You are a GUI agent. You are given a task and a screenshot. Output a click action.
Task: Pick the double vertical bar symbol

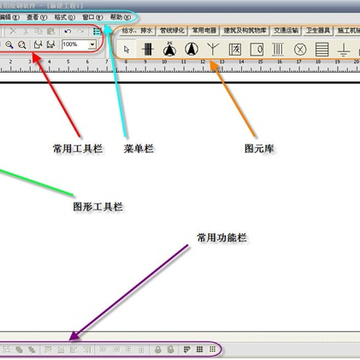(148, 50)
